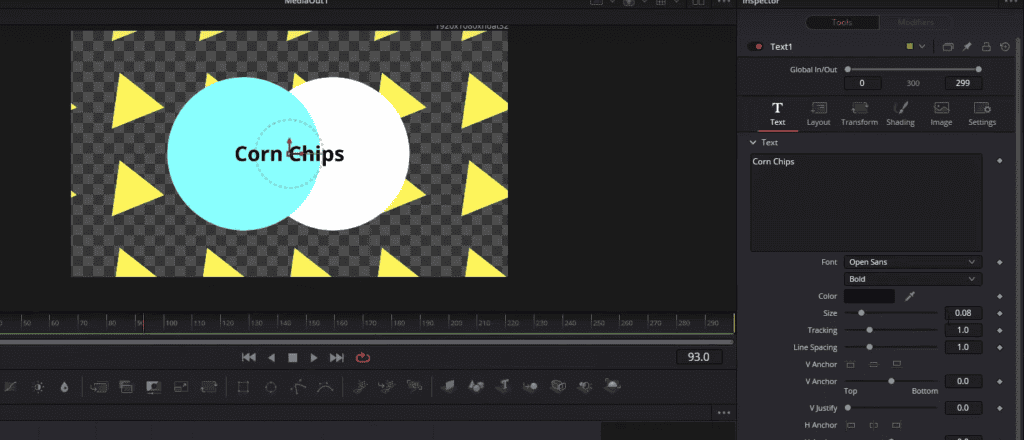Image resolution: width=1024 pixels, height=440 pixels.
Task: Add a Matte Control node from toolbar
Action: 153,387
